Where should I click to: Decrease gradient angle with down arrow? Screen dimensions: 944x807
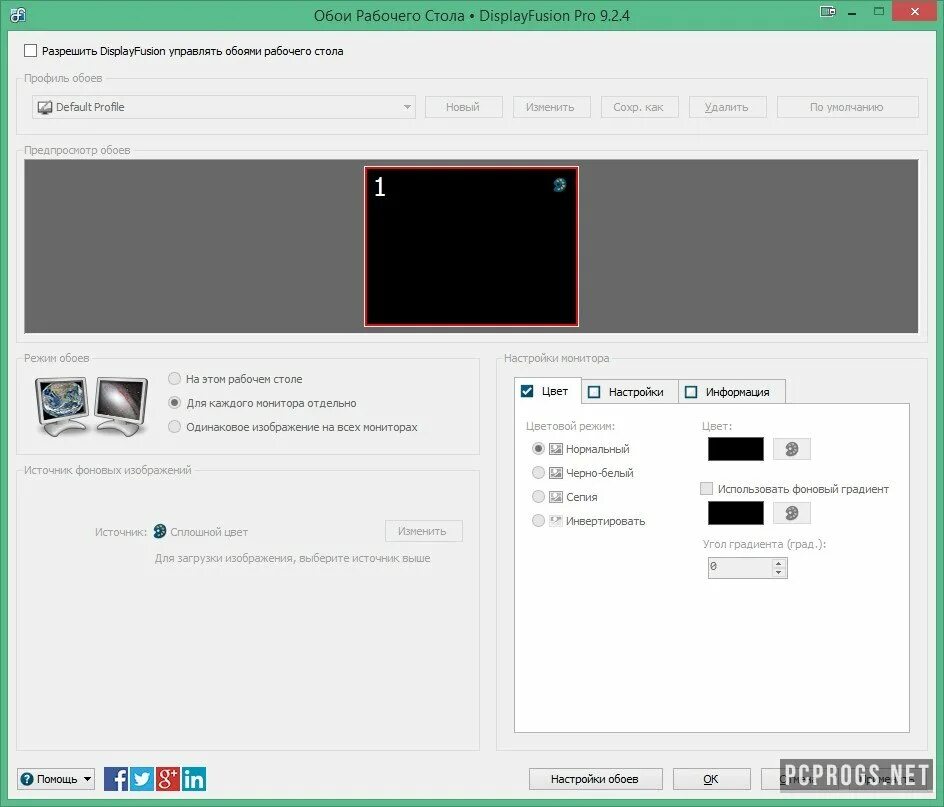tap(778, 572)
